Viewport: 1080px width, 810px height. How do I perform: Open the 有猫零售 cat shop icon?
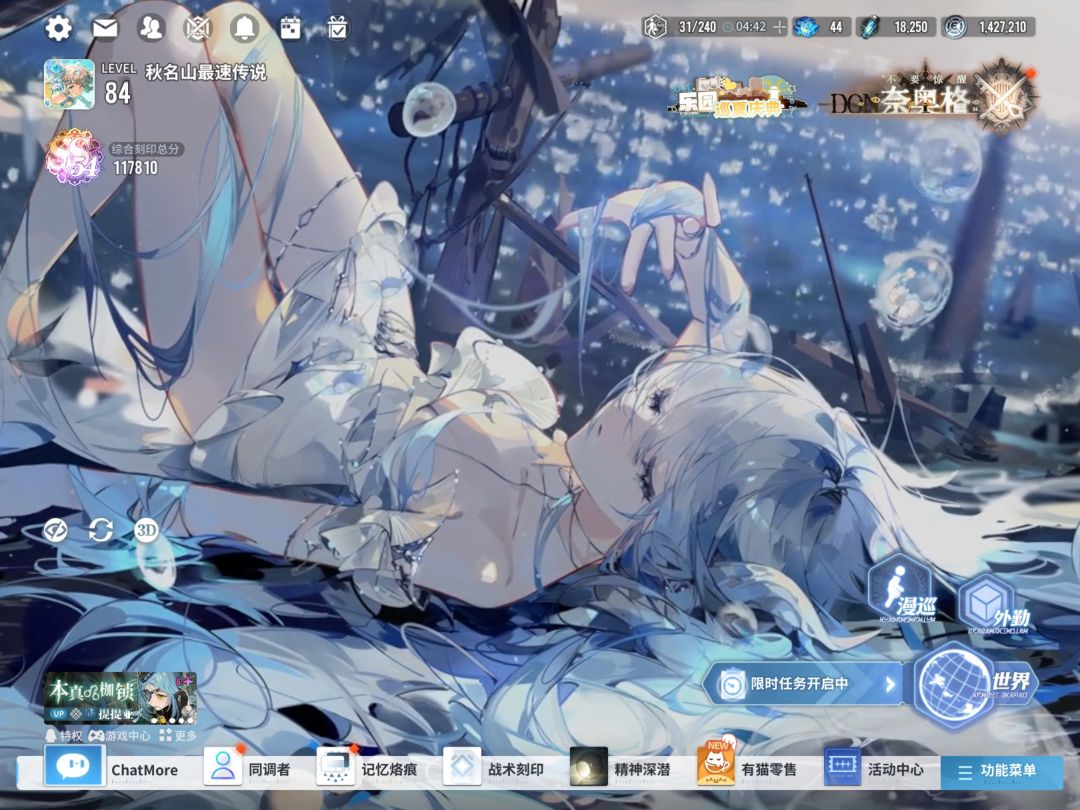[716, 763]
